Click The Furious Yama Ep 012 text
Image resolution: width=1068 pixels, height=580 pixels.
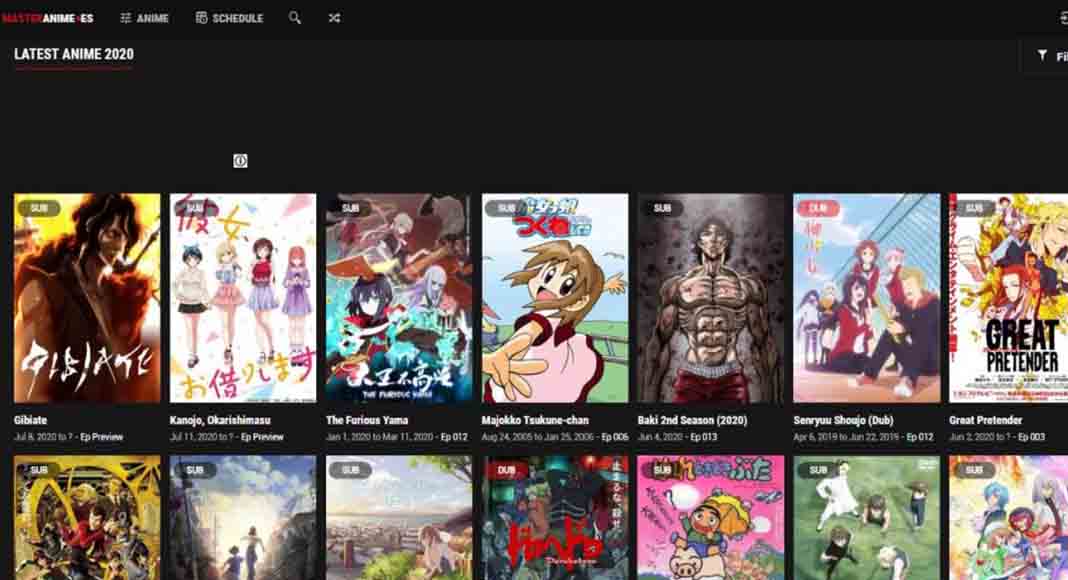(454, 437)
